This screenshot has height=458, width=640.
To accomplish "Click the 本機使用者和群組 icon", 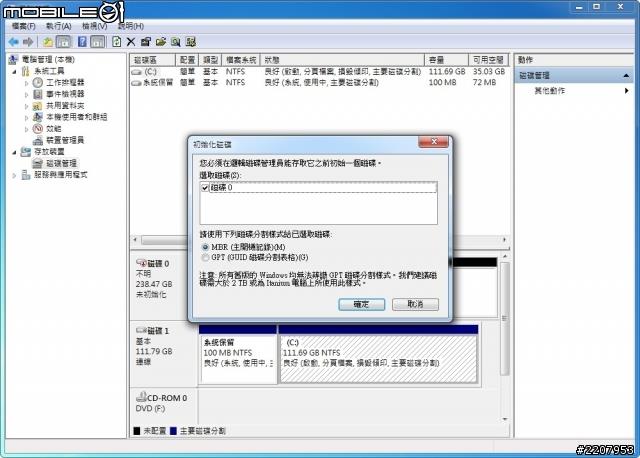I will click(x=38, y=117).
